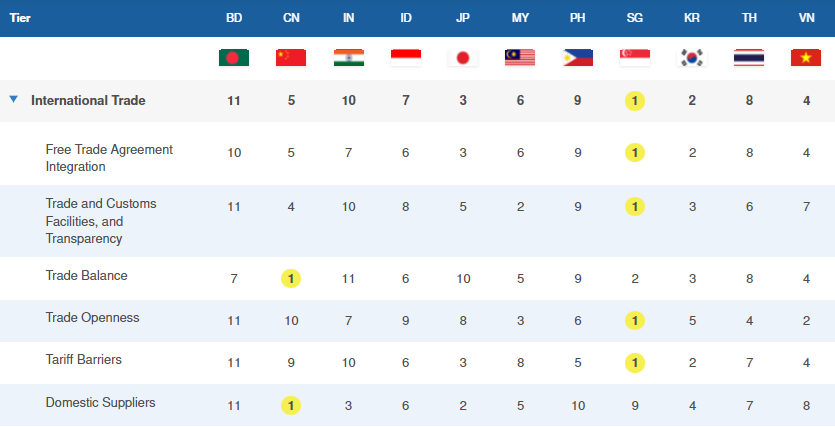
Task: Collapse the International Trade section arrow
Action: (13, 100)
